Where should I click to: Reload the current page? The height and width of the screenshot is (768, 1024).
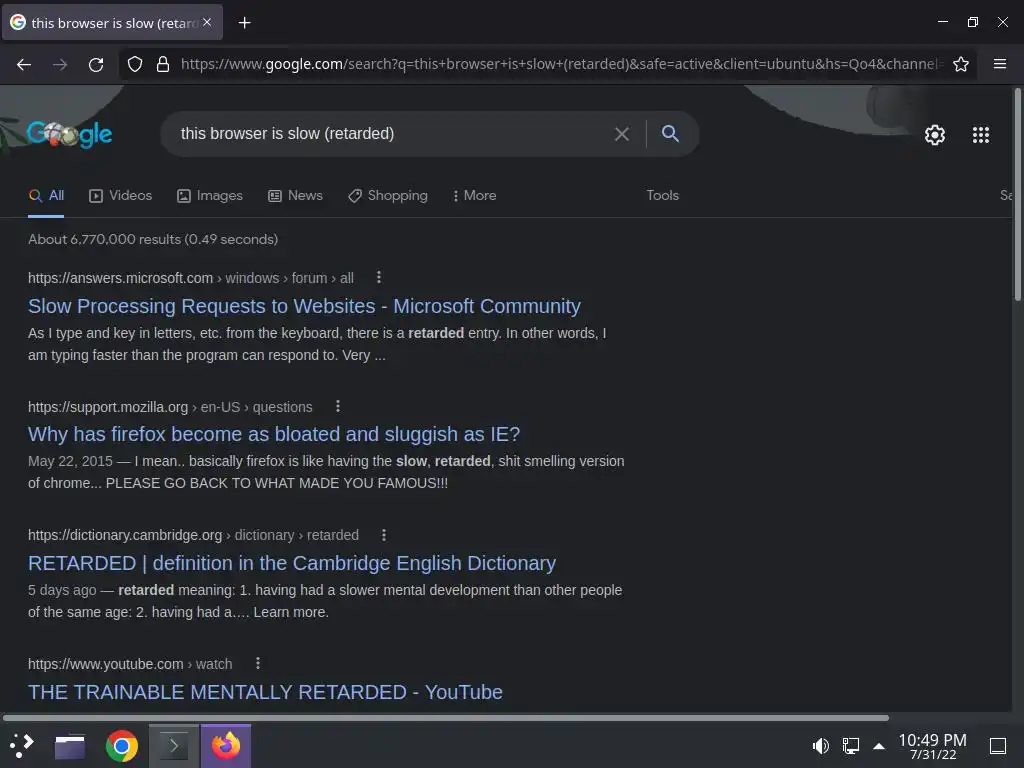tap(96, 64)
